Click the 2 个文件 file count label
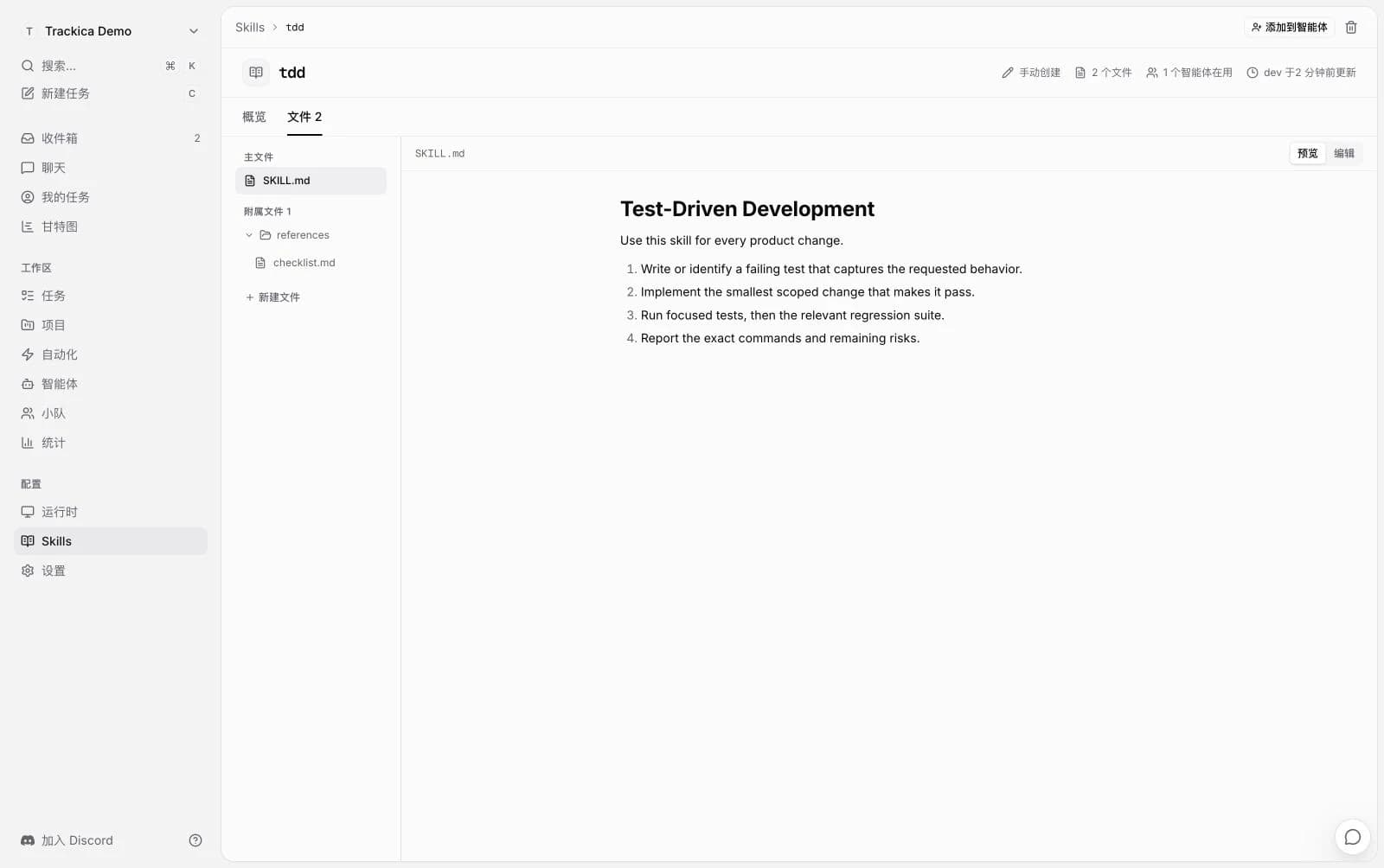The width and height of the screenshot is (1384, 868). pyautogui.click(x=1103, y=73)
